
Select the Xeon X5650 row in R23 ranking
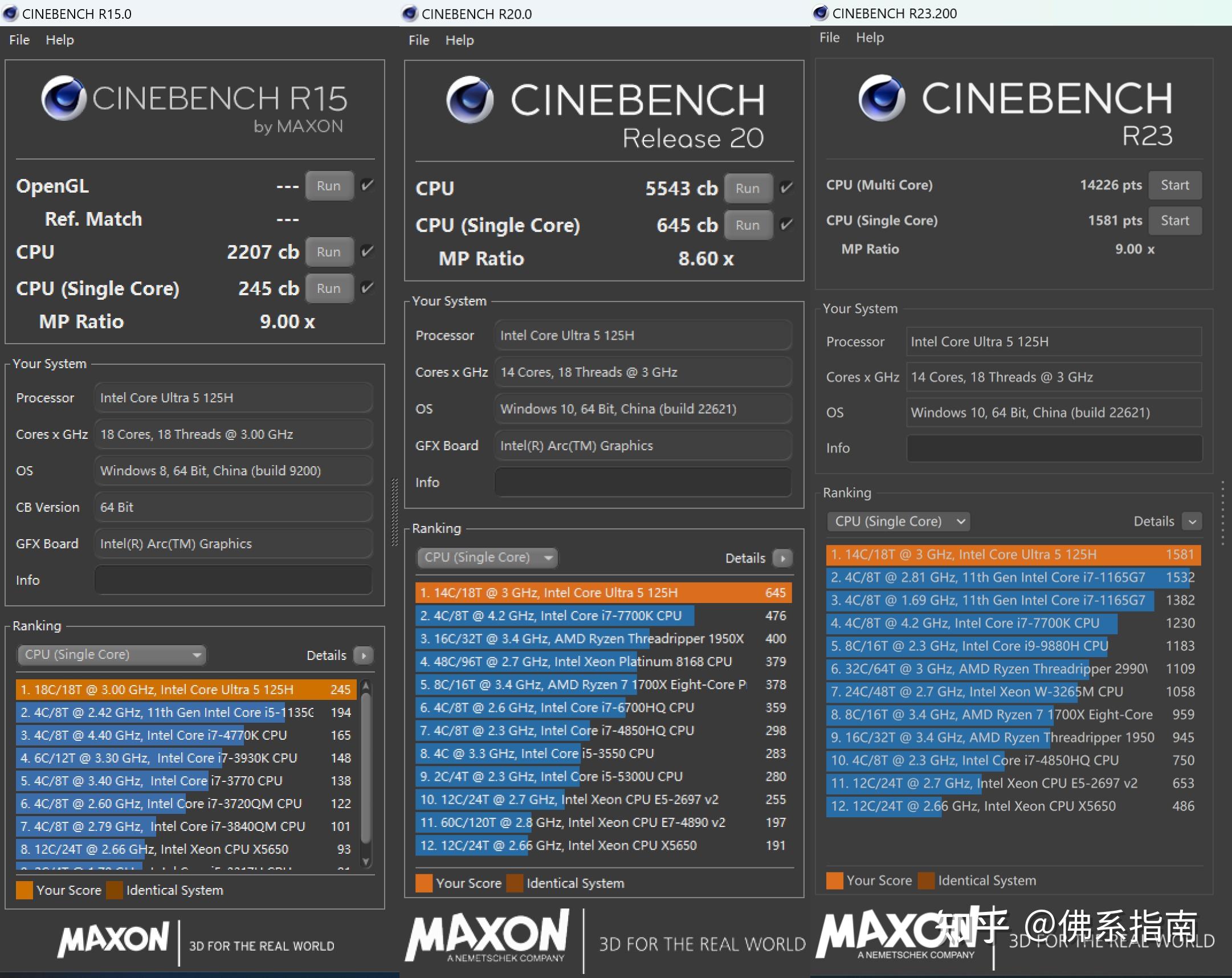pos(1014,806)
